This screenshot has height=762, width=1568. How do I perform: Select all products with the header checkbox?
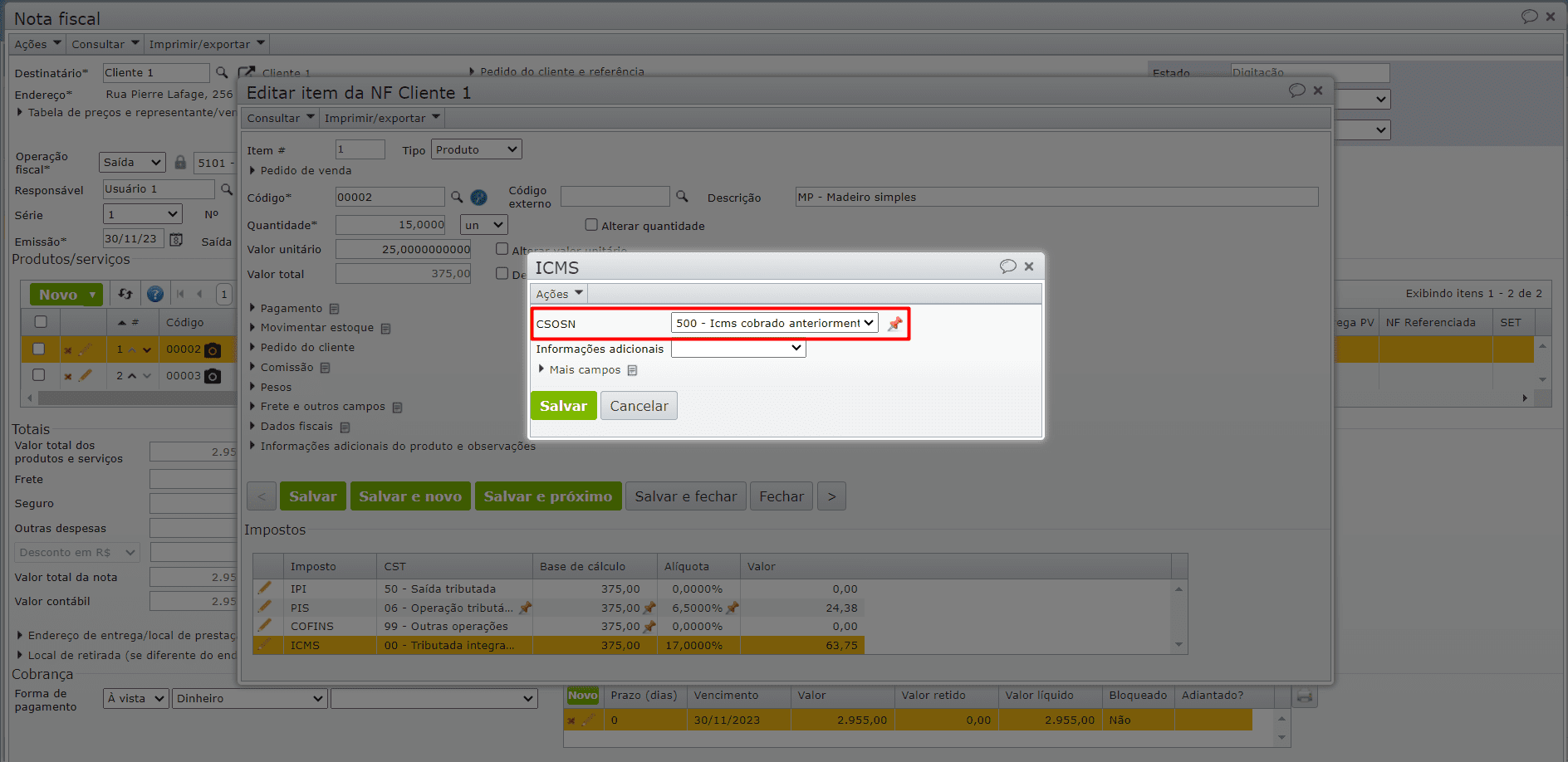(41, 322)
